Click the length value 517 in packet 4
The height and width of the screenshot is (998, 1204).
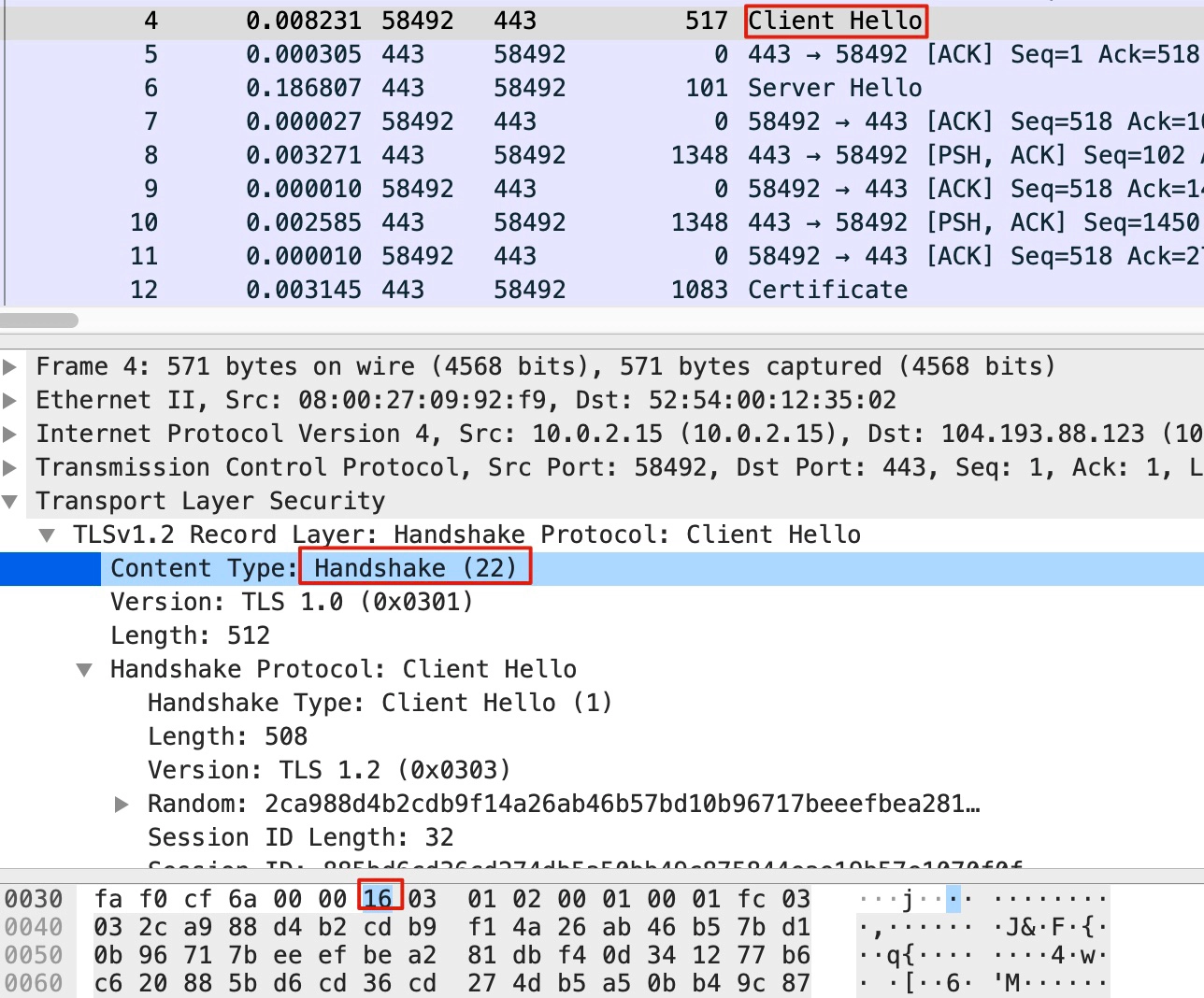pos(706,21)
